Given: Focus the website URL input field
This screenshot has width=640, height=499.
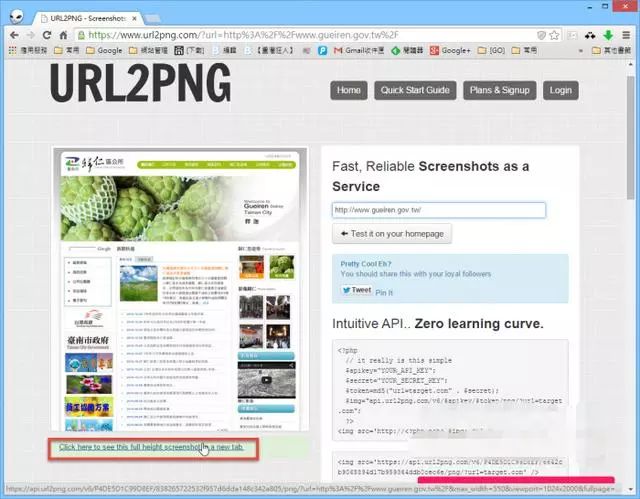Looking at the screenshot, I should [x=439, y=210].
